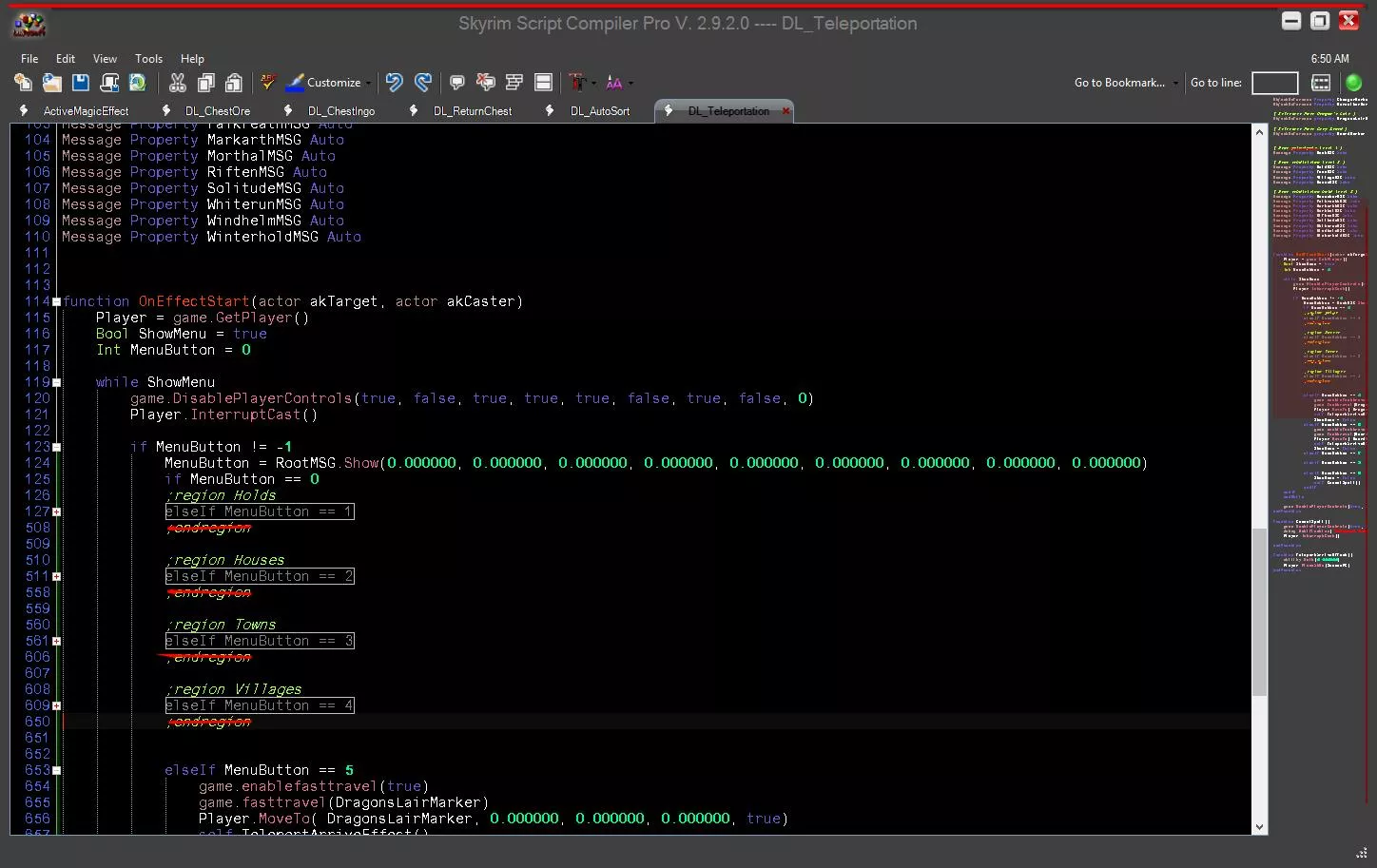Image resolution: width=1377 pixels, height=868 pixels.
Task: Click the red T text tool icon
Action: (x=577, y=83)
